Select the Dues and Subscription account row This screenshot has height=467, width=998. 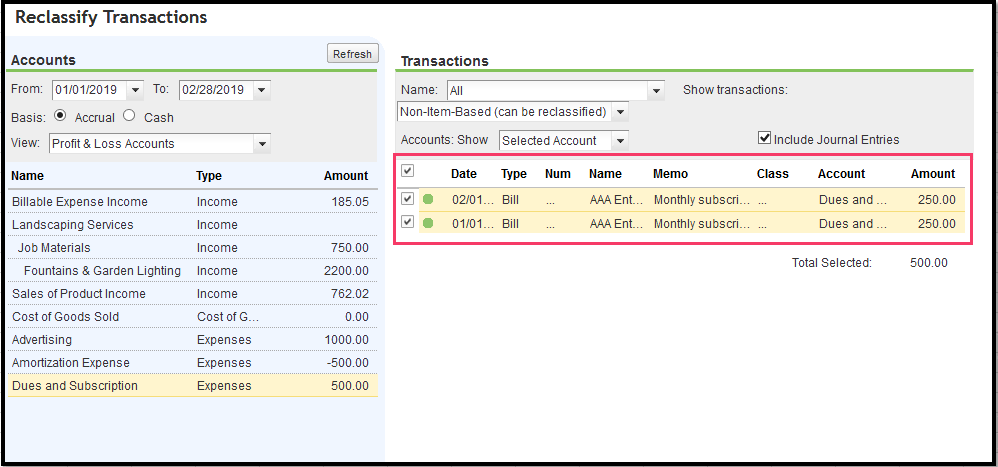[x=75, y=386]
